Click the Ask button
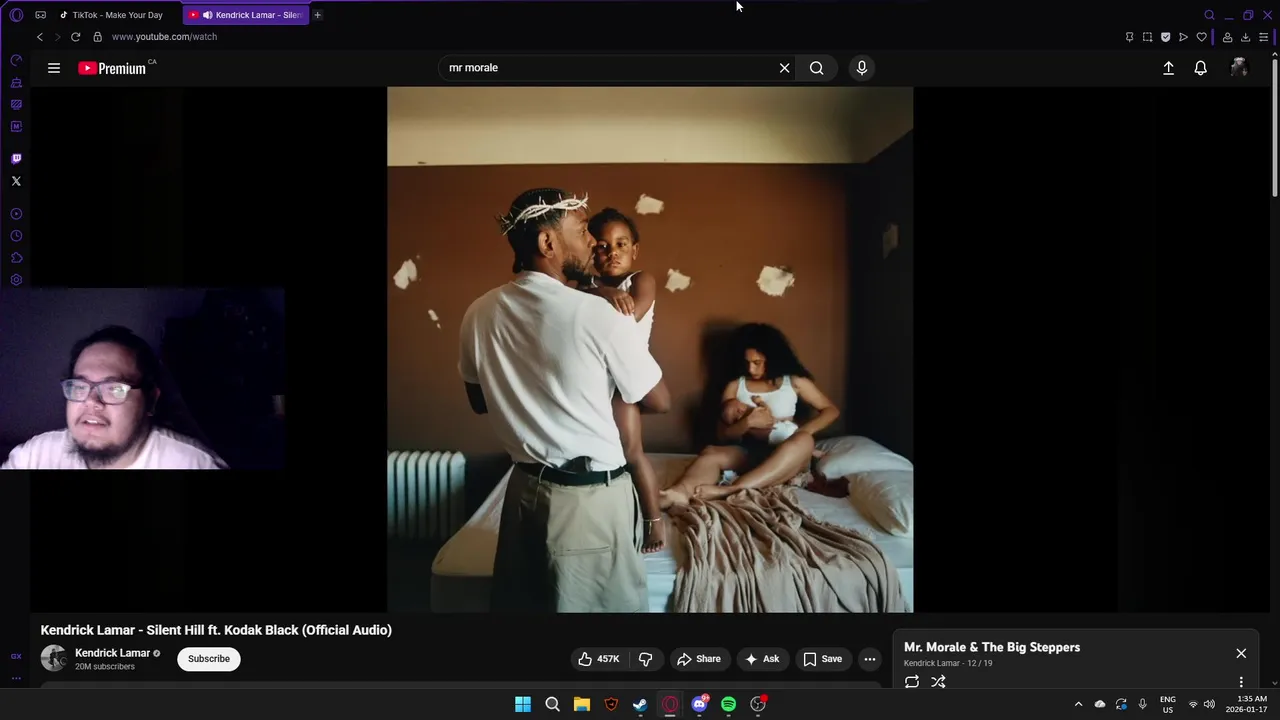 pyautogui.click(x=762, y=659)
